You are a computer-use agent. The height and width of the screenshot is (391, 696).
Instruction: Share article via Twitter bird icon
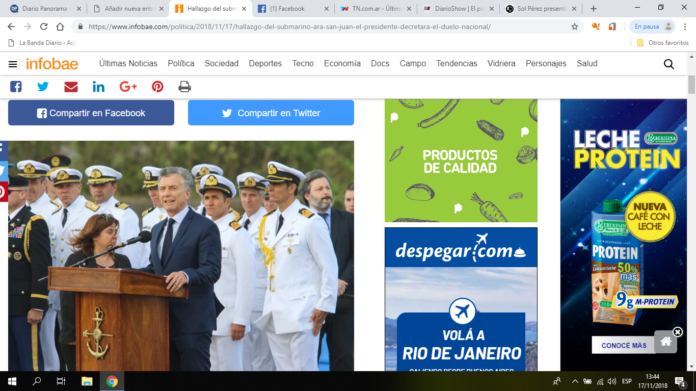(x=43, y=87)
